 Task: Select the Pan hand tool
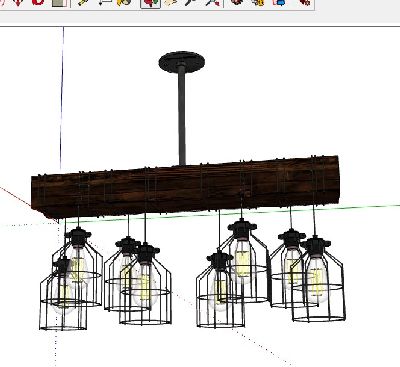(171, 3)
